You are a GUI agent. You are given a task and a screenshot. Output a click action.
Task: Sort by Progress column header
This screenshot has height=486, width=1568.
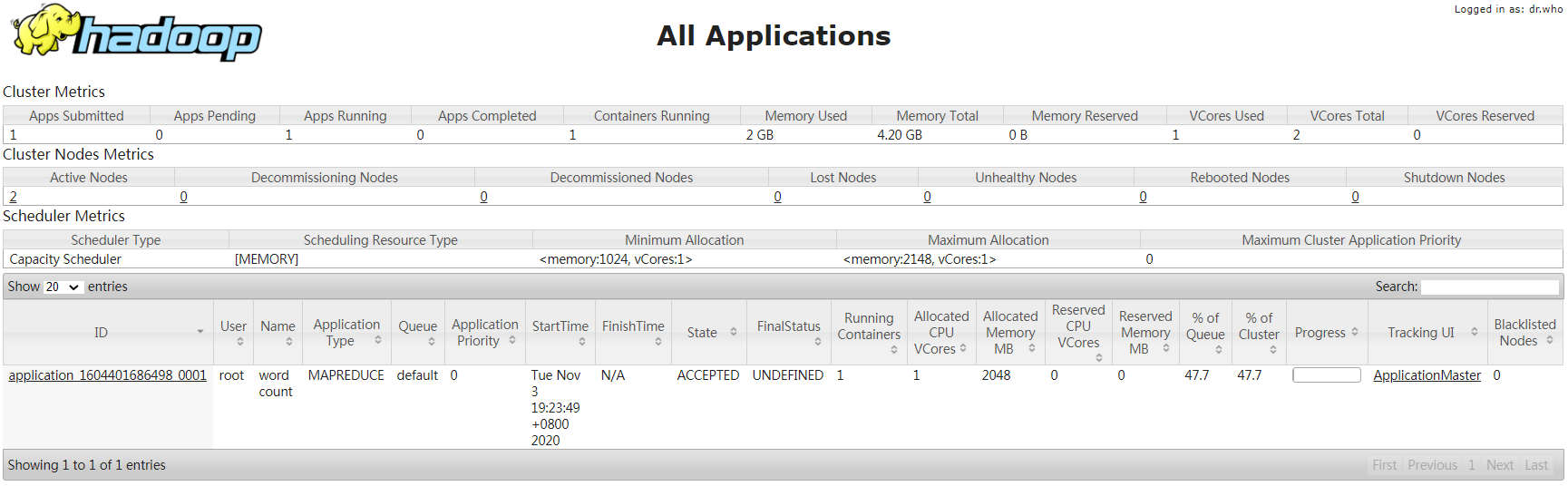1326,333
